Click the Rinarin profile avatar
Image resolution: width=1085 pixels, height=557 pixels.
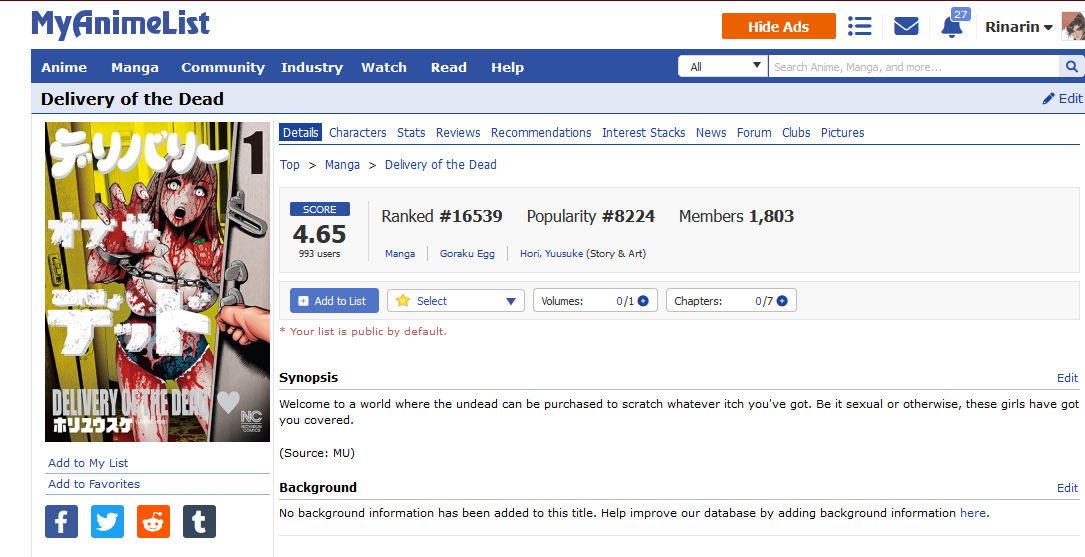pyautogui.click(x=1073, y=27)
